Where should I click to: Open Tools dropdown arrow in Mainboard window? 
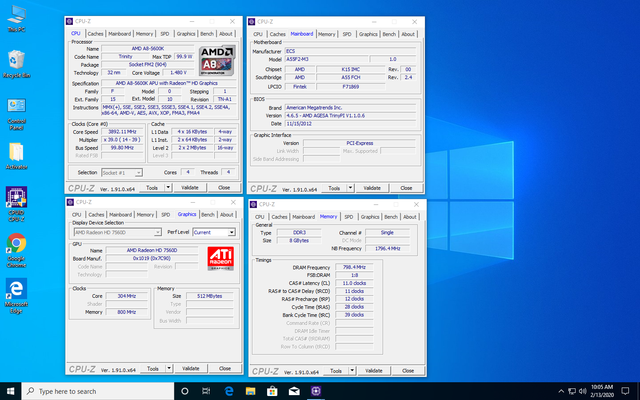350,188
